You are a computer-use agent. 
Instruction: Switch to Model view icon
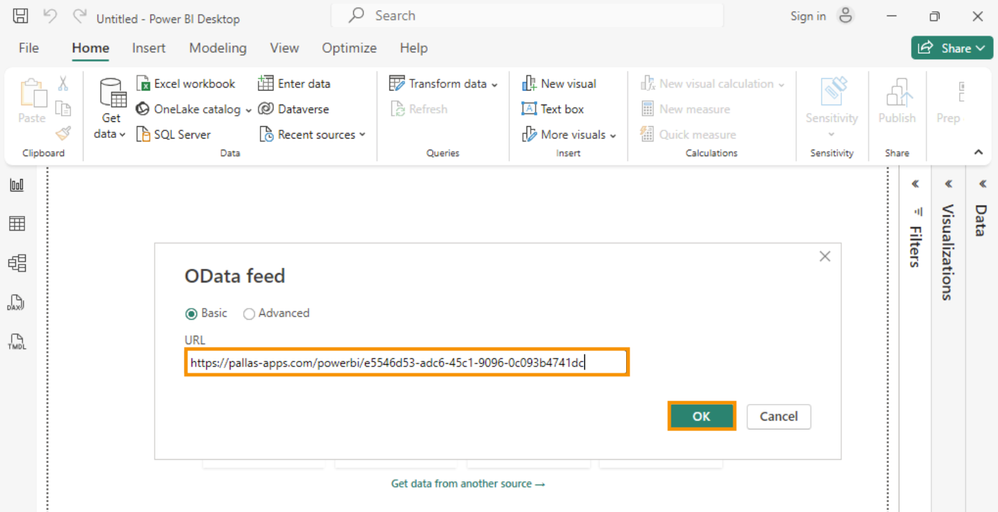[17, 262]
